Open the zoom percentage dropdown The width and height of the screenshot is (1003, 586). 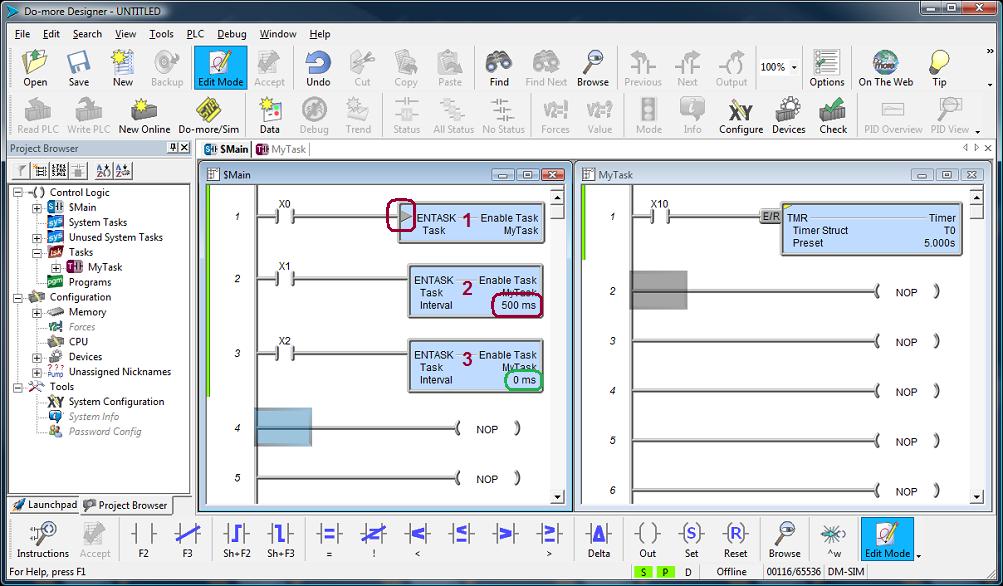794,68
